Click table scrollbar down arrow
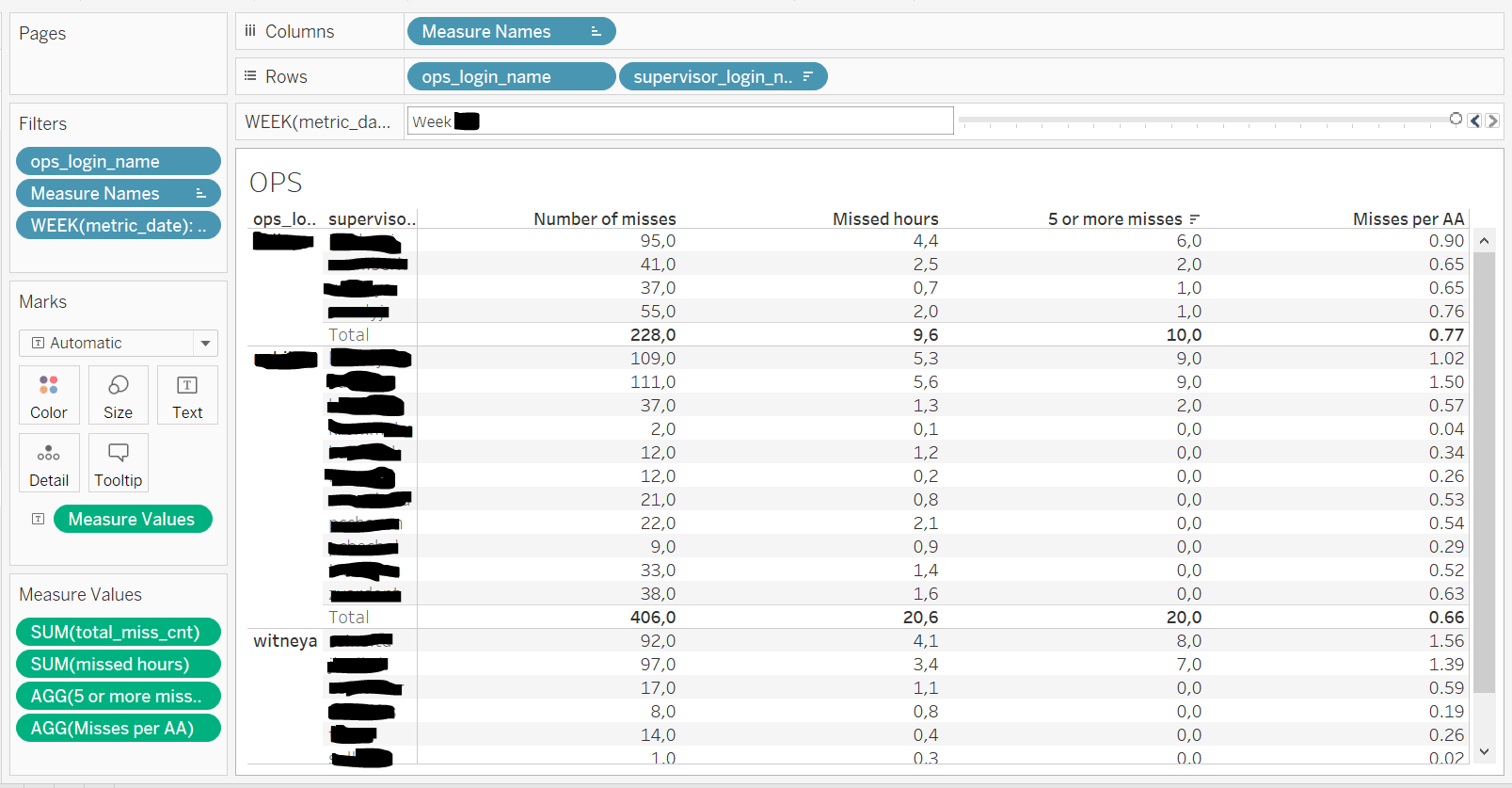1512x788 pixels. pos(1484,751)
